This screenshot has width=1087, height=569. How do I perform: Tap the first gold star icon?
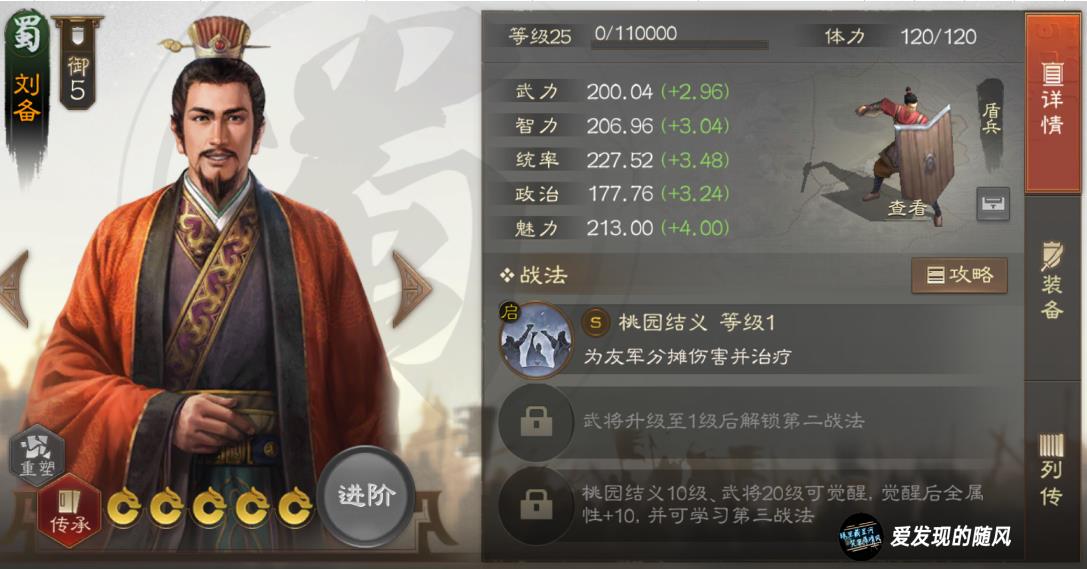124,508
